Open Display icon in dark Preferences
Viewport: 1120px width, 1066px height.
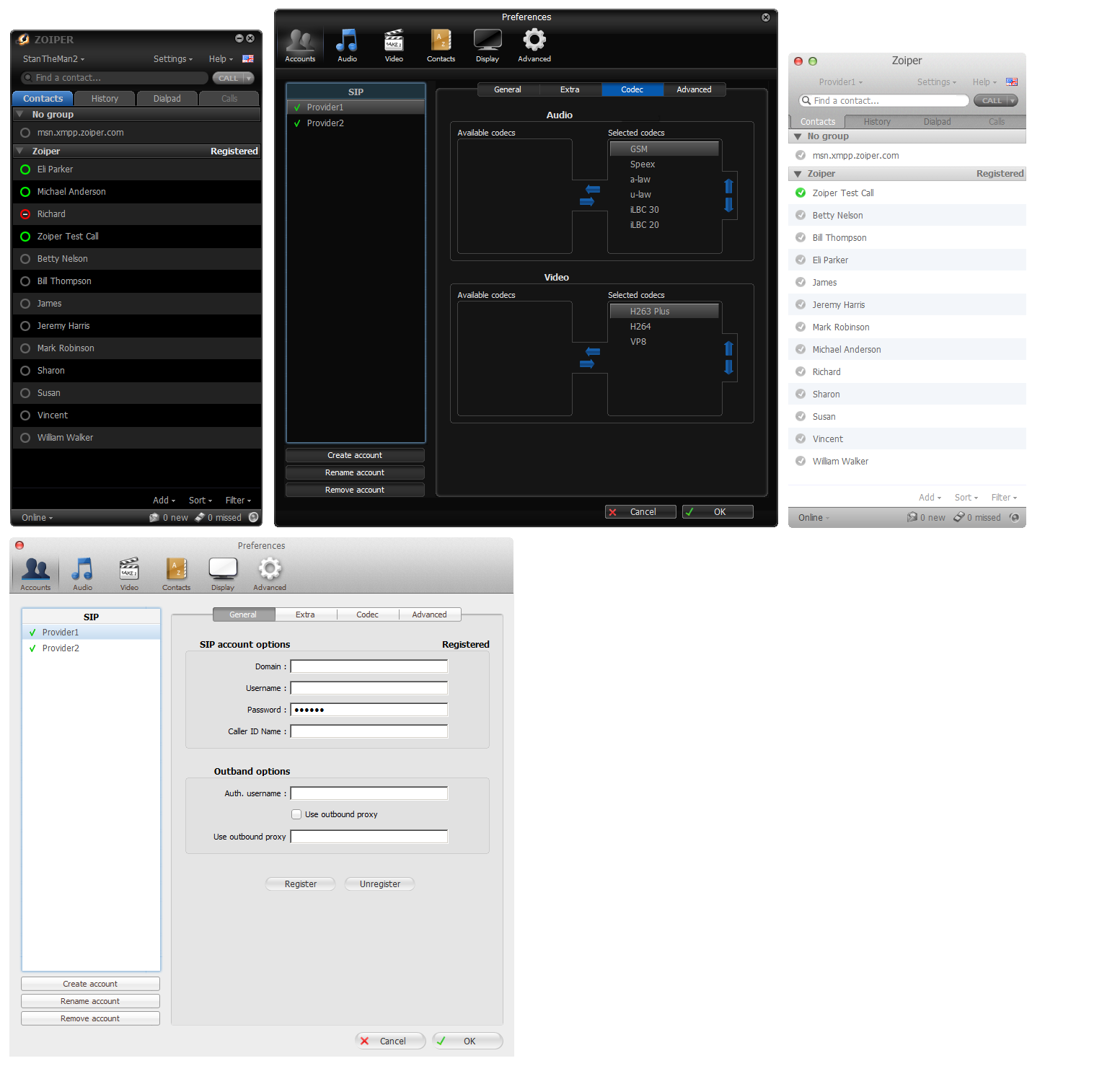pos(488,45)
